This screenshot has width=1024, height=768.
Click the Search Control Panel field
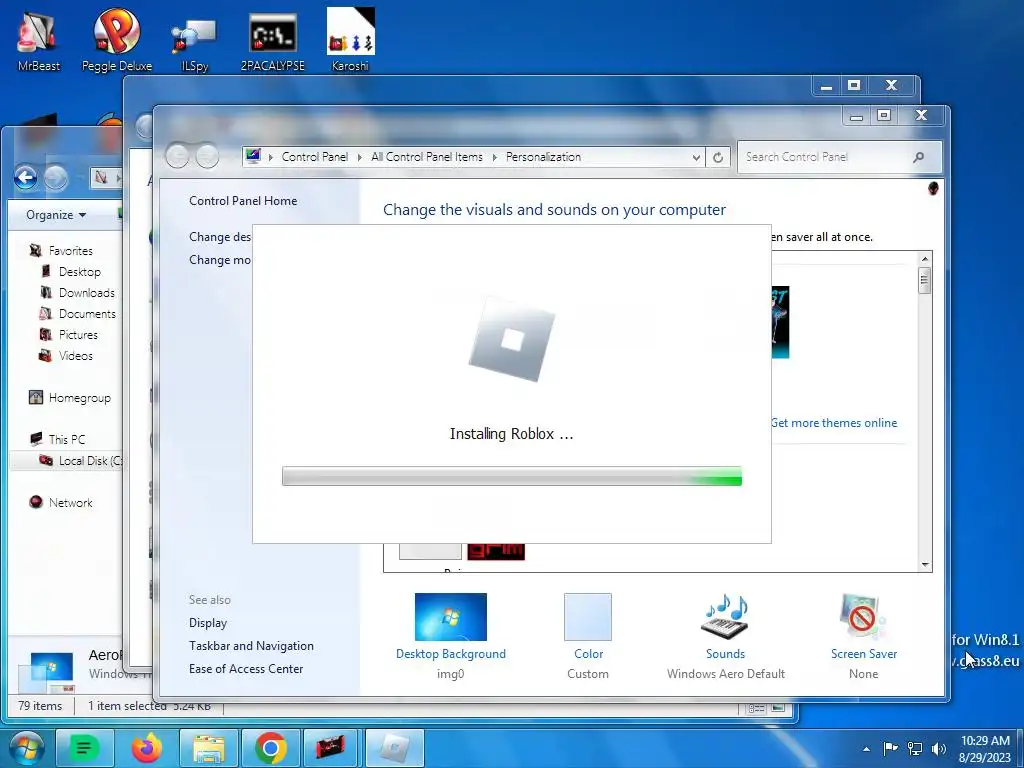(x=840, y=157)
